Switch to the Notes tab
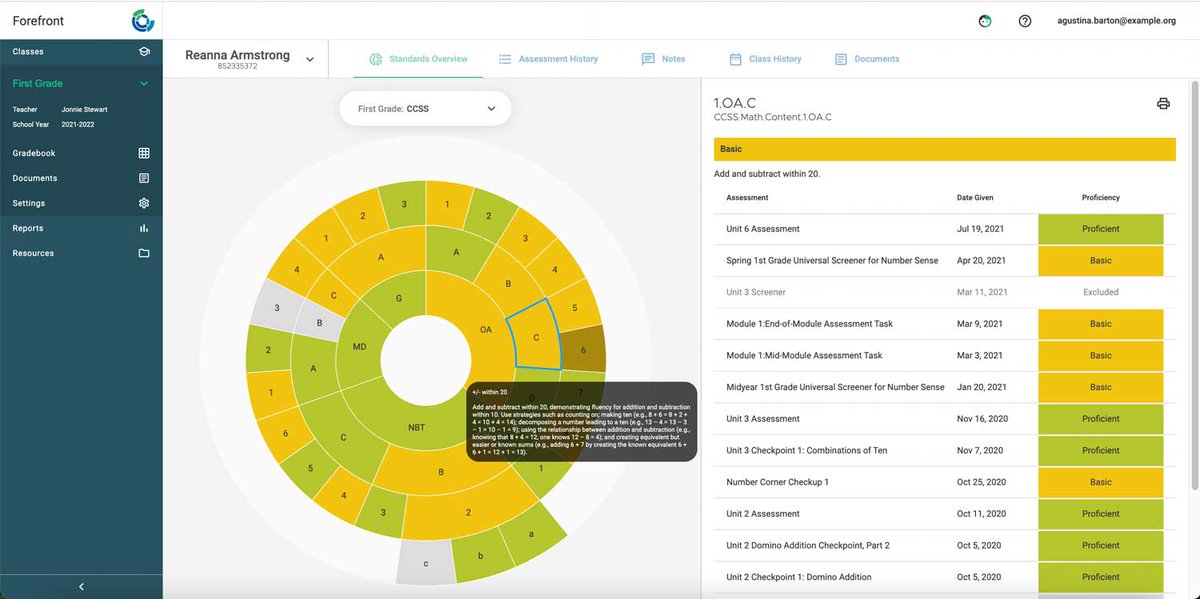The width and height of the screenshot is (1200, 599). [663, 59]
